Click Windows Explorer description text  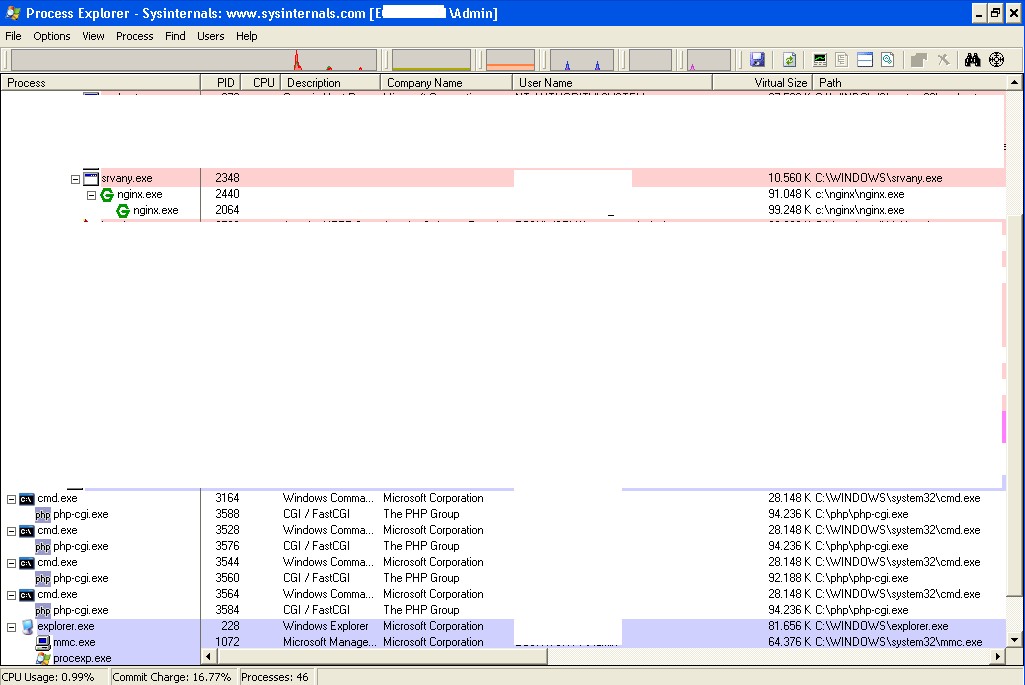point(326,626)
